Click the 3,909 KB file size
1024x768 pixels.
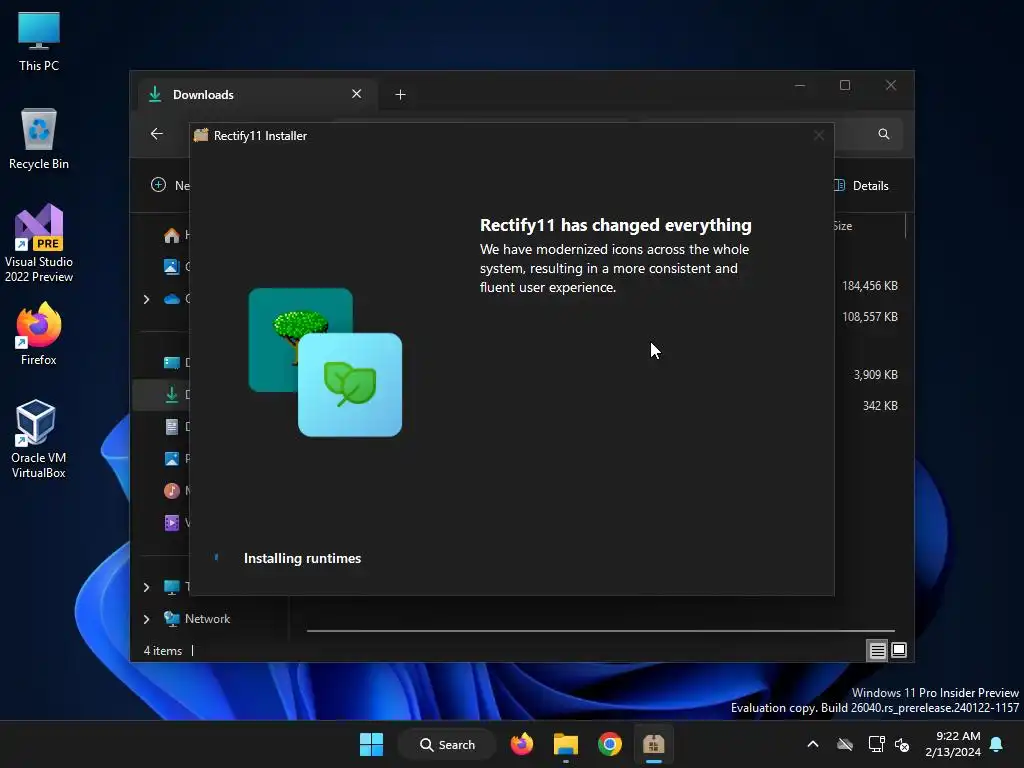point(875,375)
